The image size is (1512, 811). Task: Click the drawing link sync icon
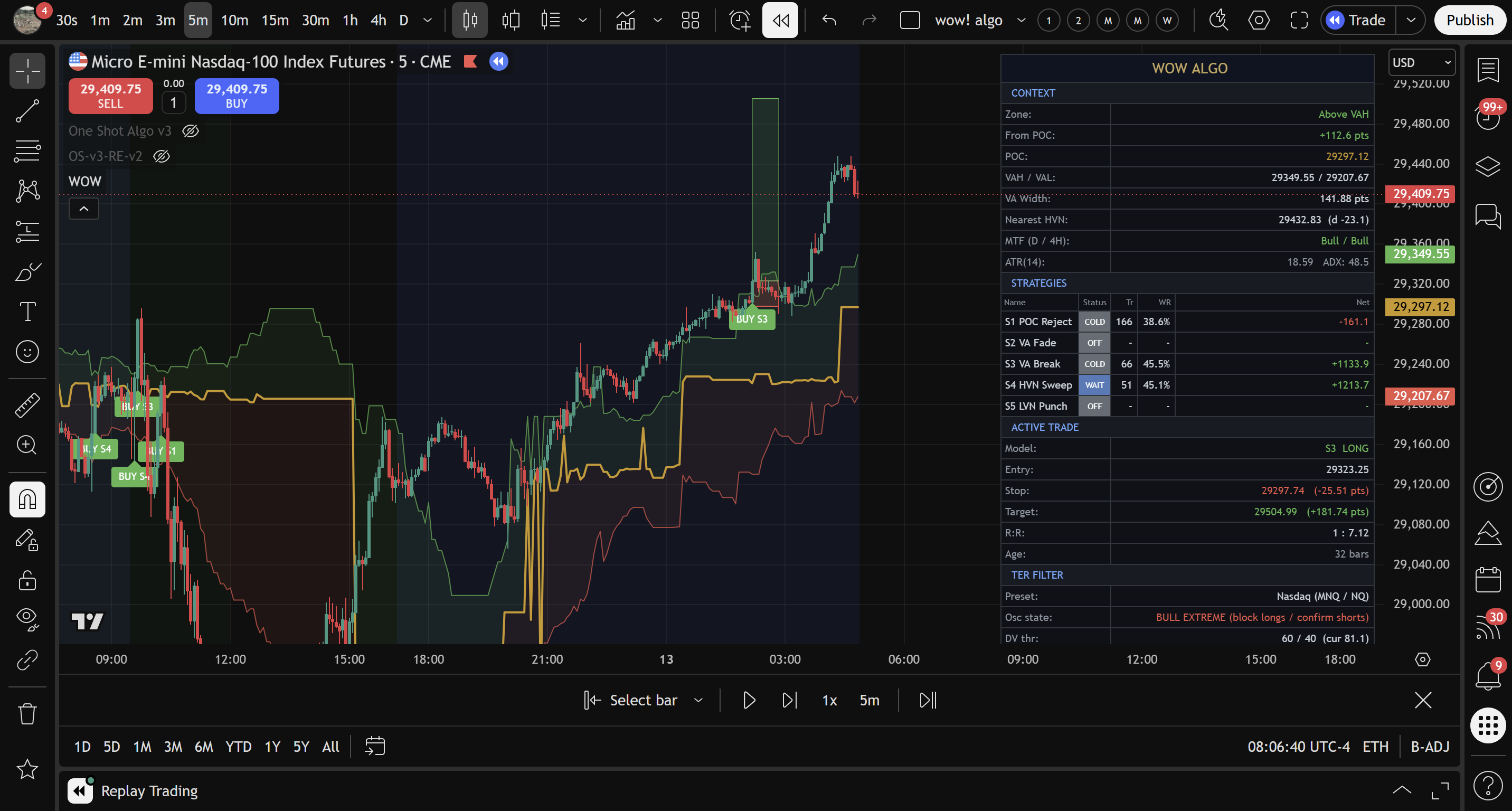27,660
